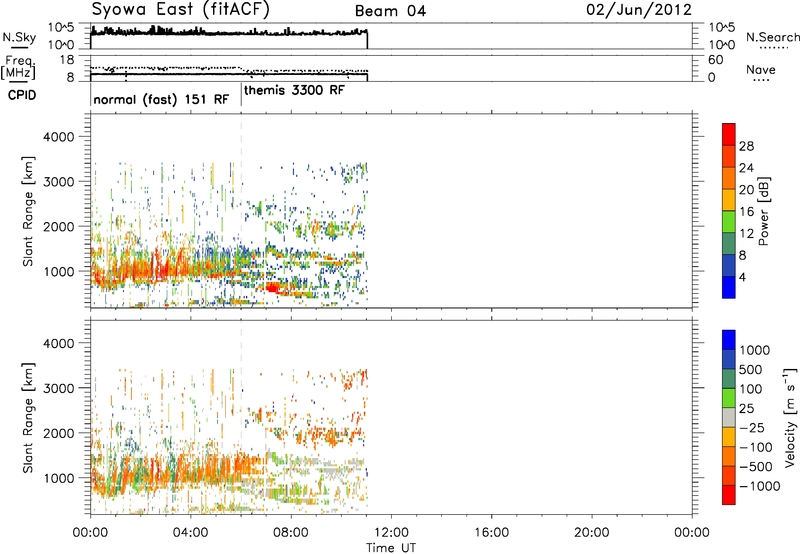Select the 'Freq. [MHz]' axis label
The width and height of the screenshot is (800, 554).
coord(18,67)
